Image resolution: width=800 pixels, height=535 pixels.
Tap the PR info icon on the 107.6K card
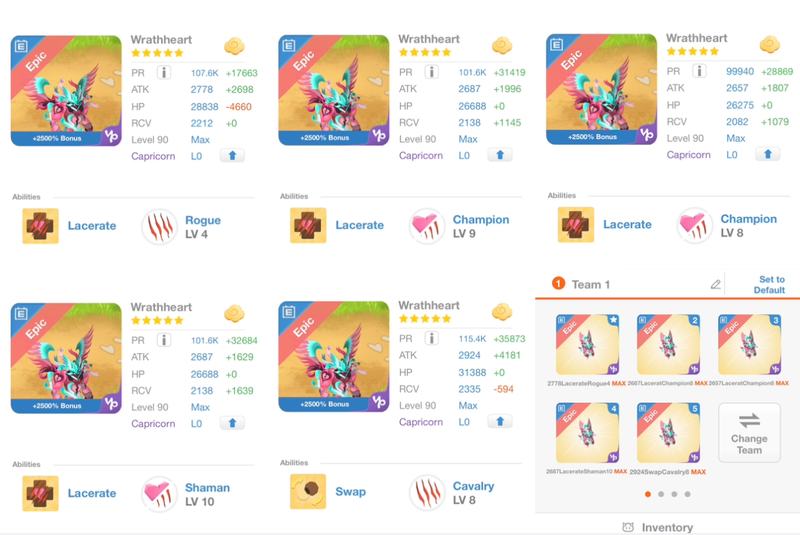tap(164, 72)
